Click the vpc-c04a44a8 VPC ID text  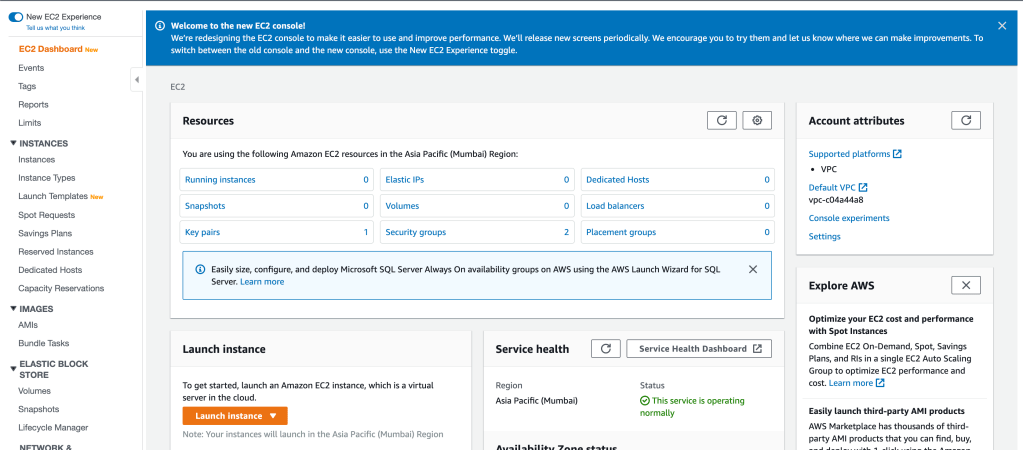pos(836,200)
